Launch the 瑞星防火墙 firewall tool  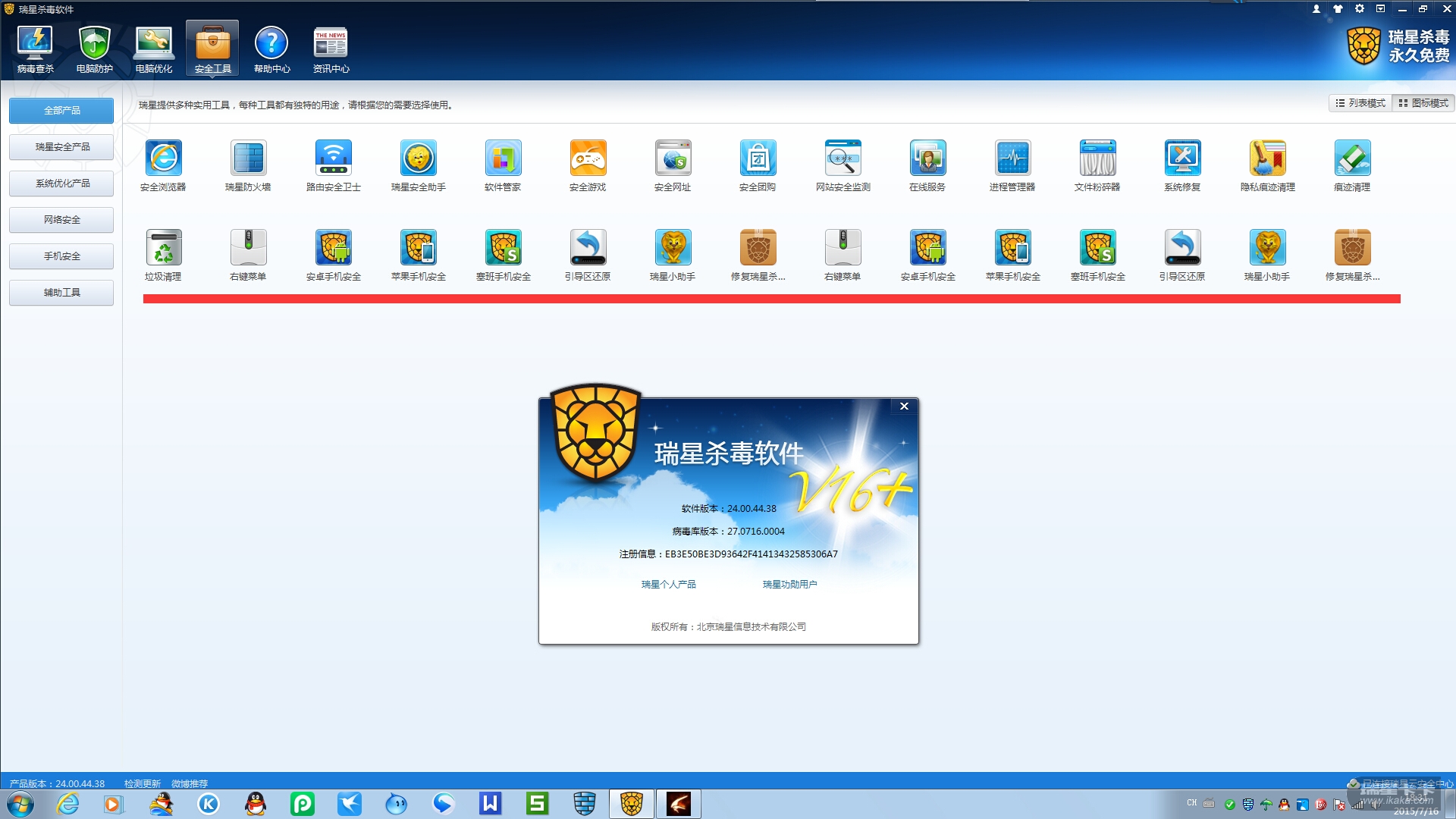(248, 159)
